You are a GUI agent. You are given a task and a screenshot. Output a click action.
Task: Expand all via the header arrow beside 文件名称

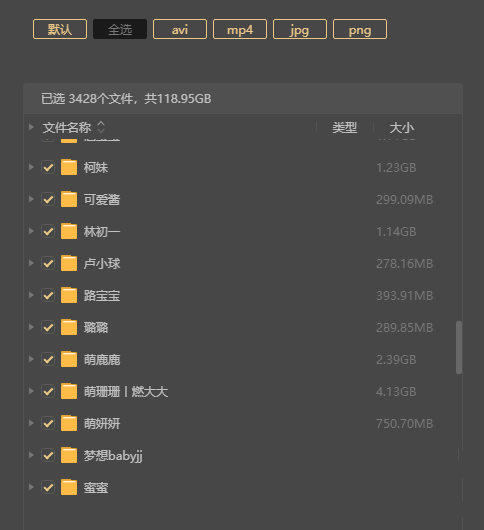pyautogui.click(x=31, y=127)
